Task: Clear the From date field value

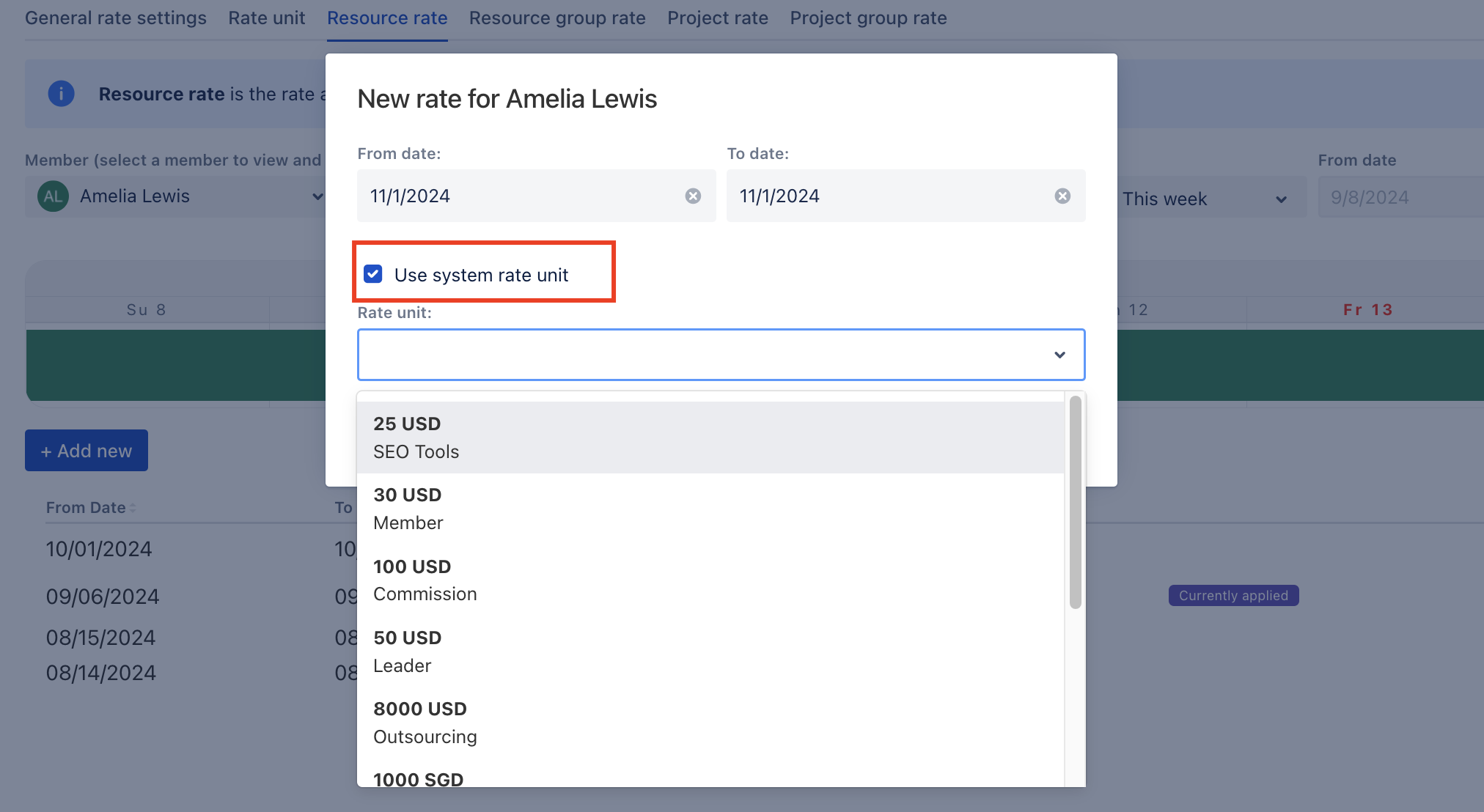Action: point(693,196)
